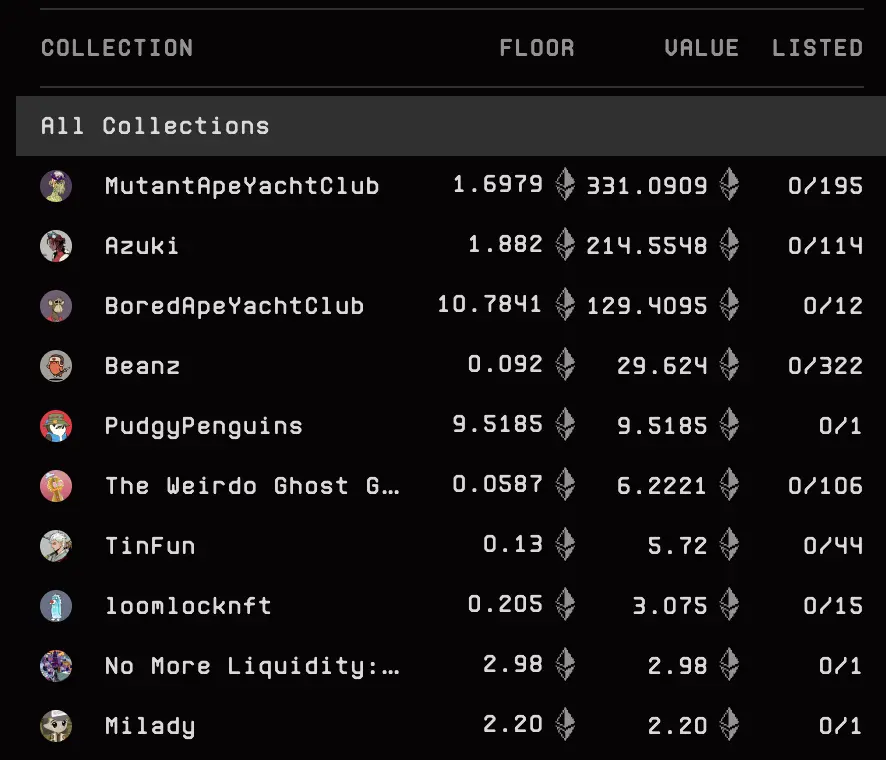Click the 5.72 value cell
The image size is (886, 760).
pyautogui.click(x=677, y=546)
